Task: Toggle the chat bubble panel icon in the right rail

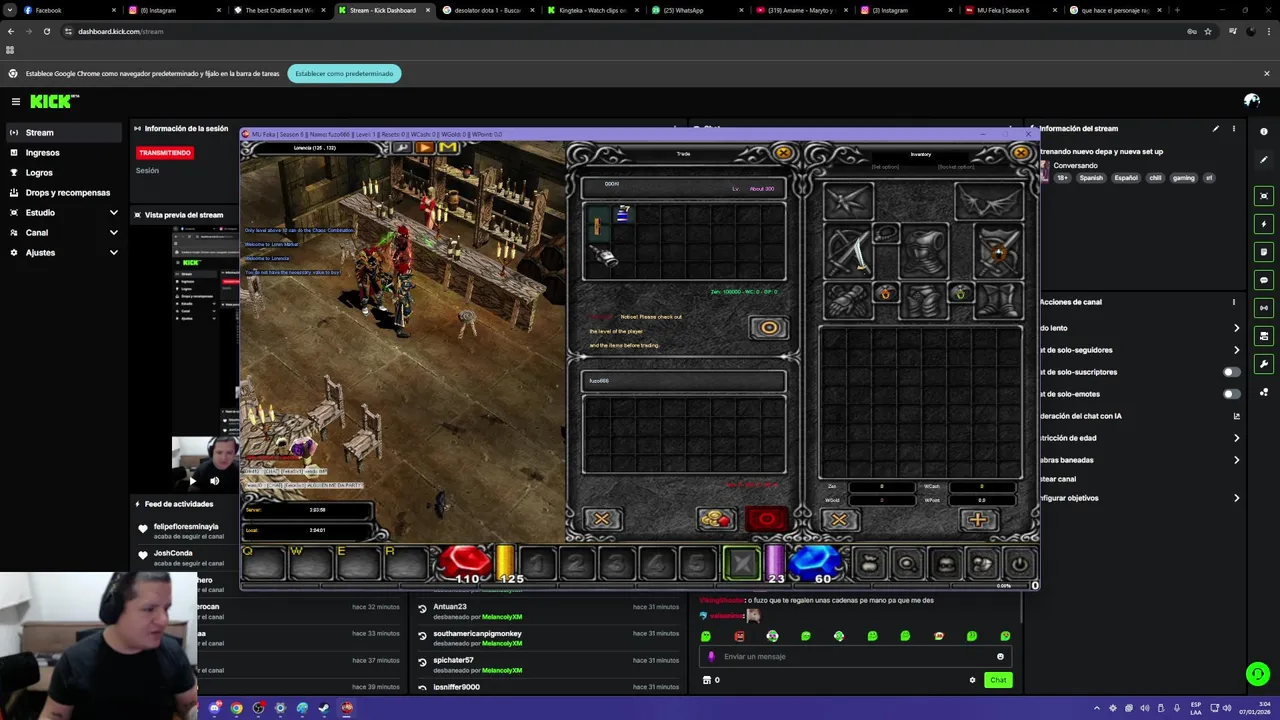Action: [1264, 280]
